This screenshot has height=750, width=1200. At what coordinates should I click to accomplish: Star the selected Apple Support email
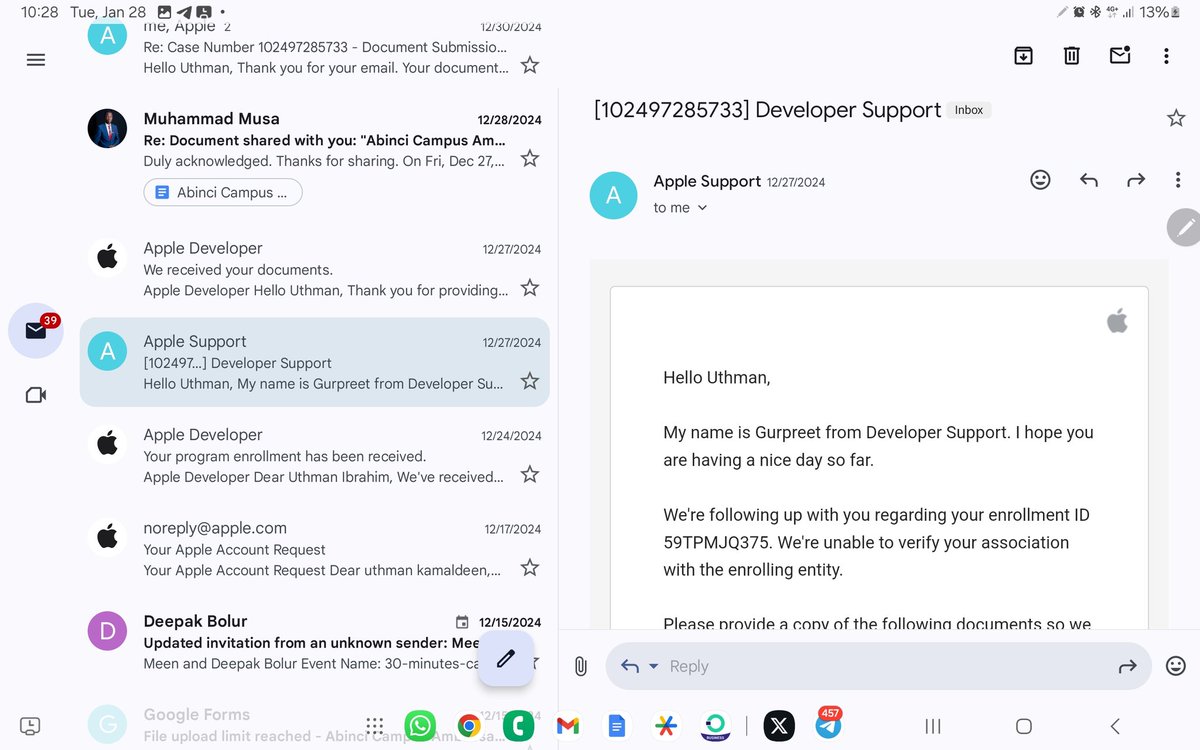tap(530, 381)
